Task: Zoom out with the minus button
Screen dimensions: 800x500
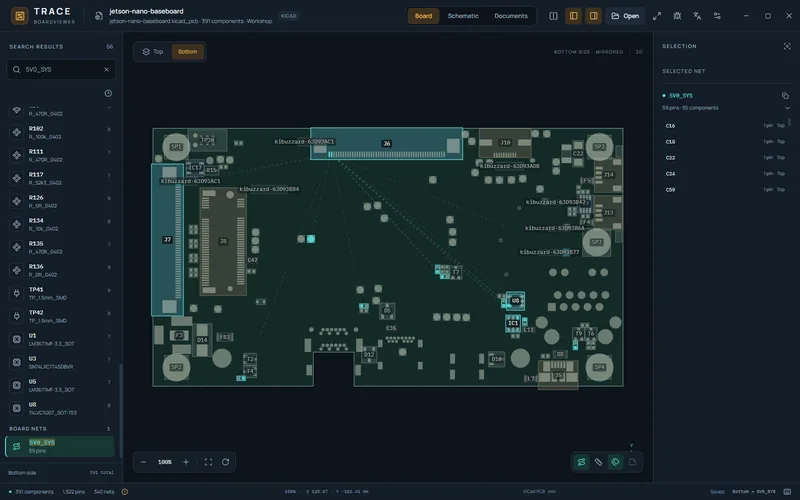Action: point(143,462)
